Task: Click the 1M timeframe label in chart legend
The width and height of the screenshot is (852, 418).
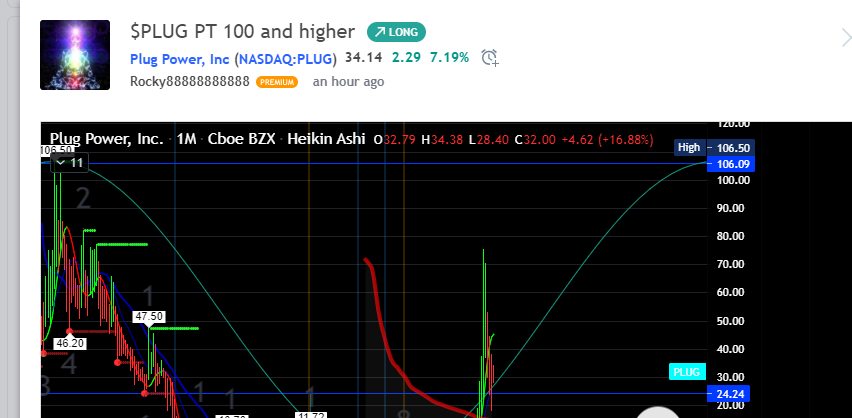Action: click(x=186, y=139)
